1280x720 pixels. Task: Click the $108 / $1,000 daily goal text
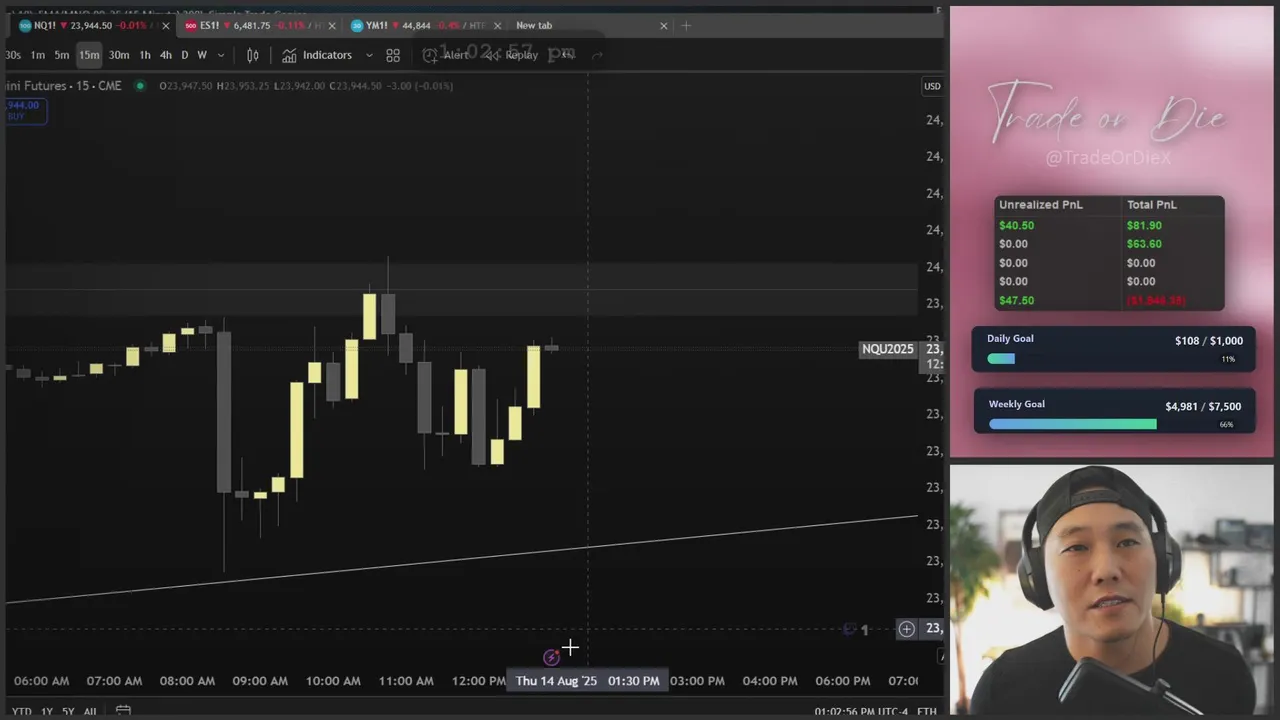(x=1209, y=341)
